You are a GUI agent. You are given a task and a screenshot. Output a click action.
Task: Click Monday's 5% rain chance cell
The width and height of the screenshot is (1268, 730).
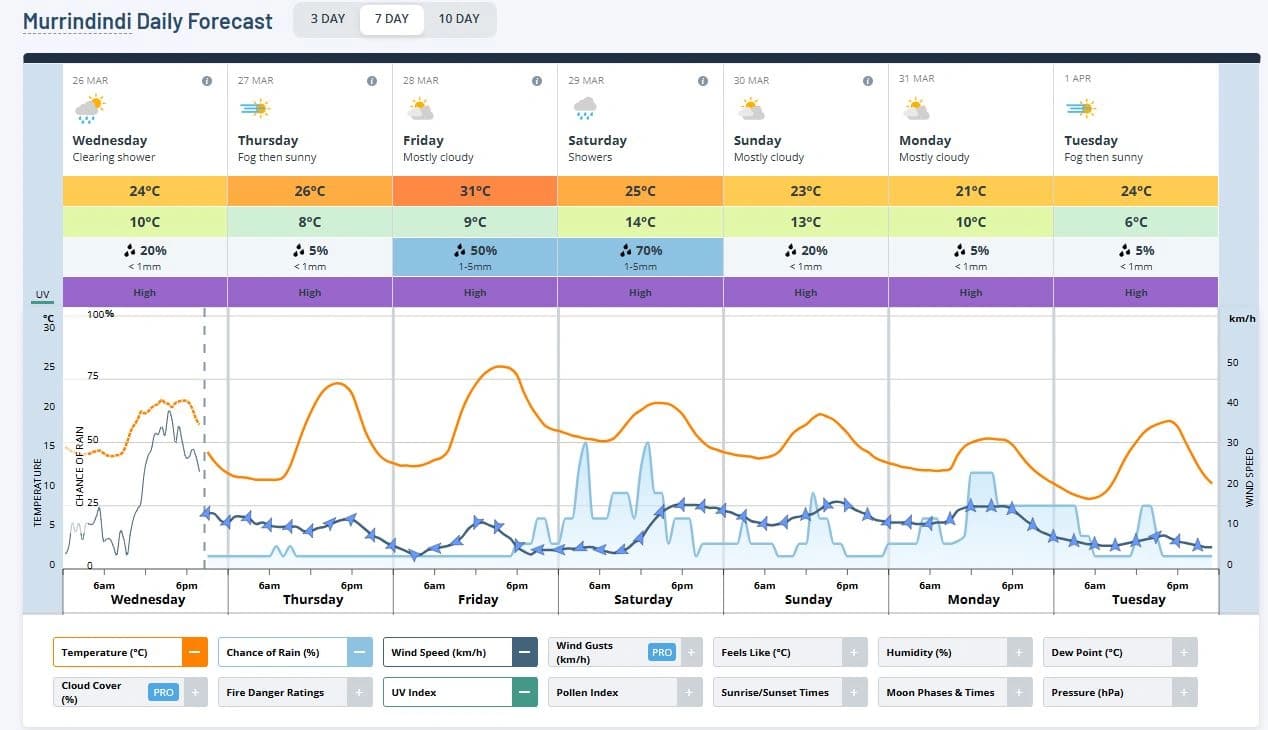tap(971, 256)
